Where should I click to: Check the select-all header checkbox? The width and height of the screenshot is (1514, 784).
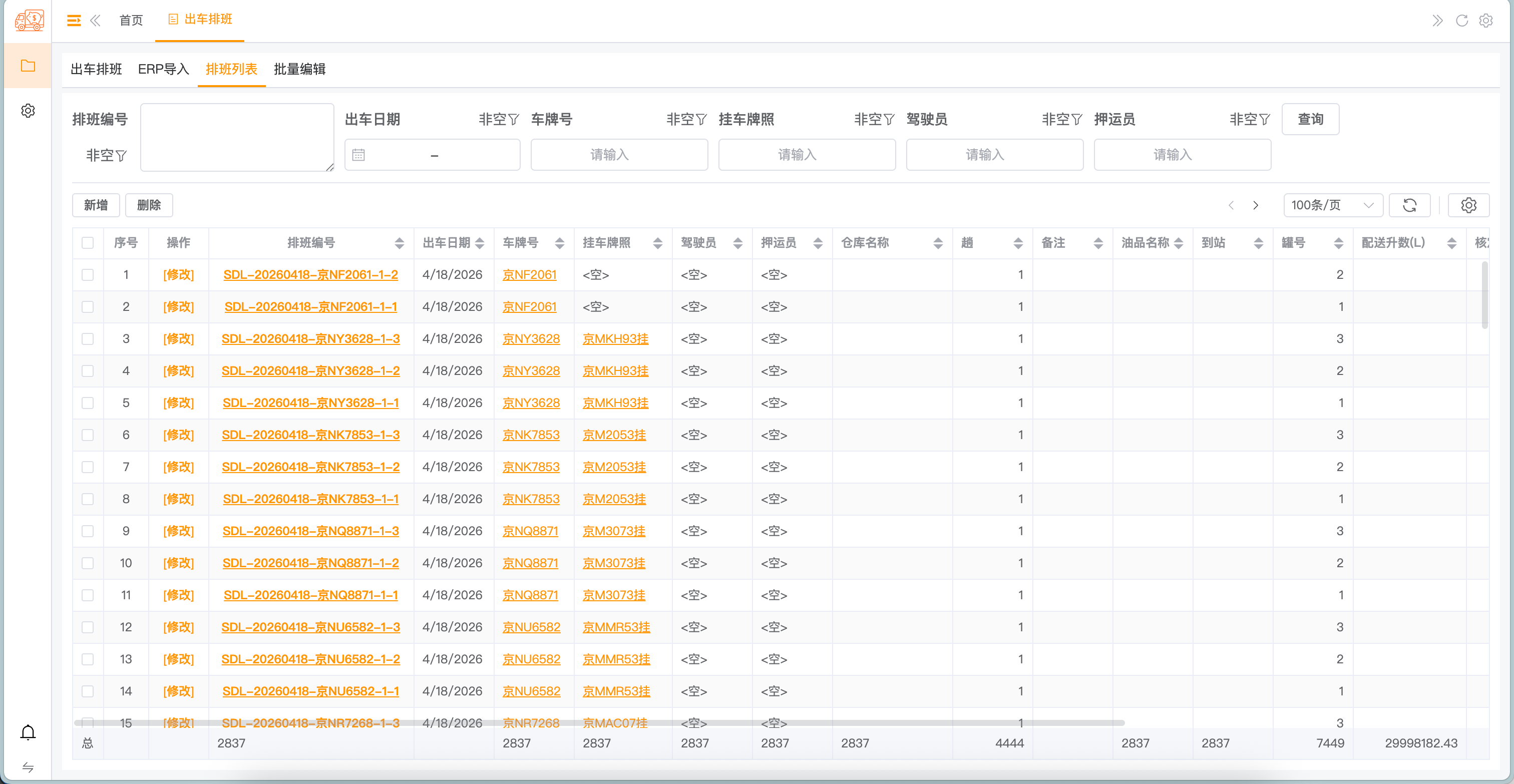pyautogui.click(x=88, y=243)
